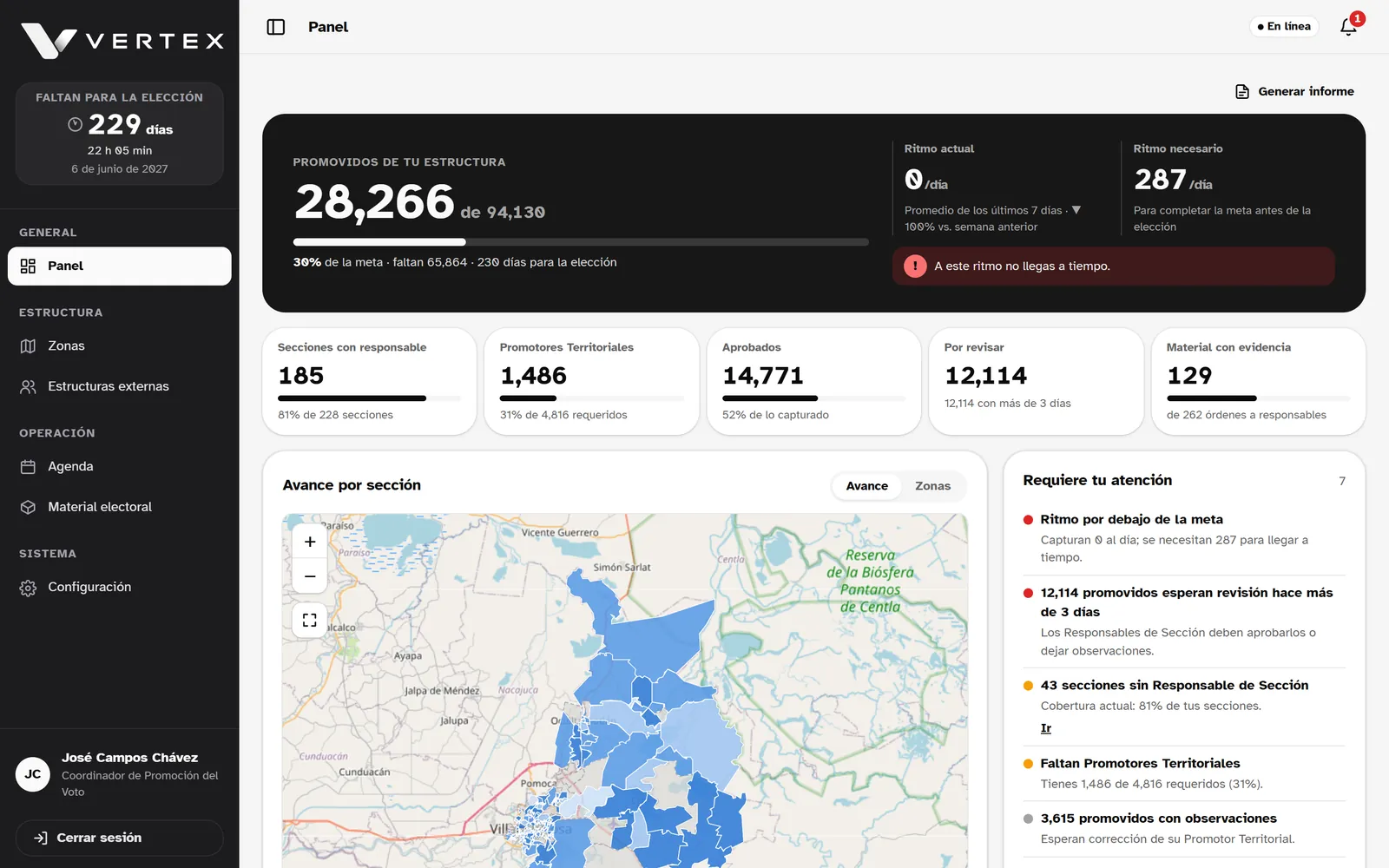Click the Zonas map icon
1389x868 pixels.
[x=28, y=346]
